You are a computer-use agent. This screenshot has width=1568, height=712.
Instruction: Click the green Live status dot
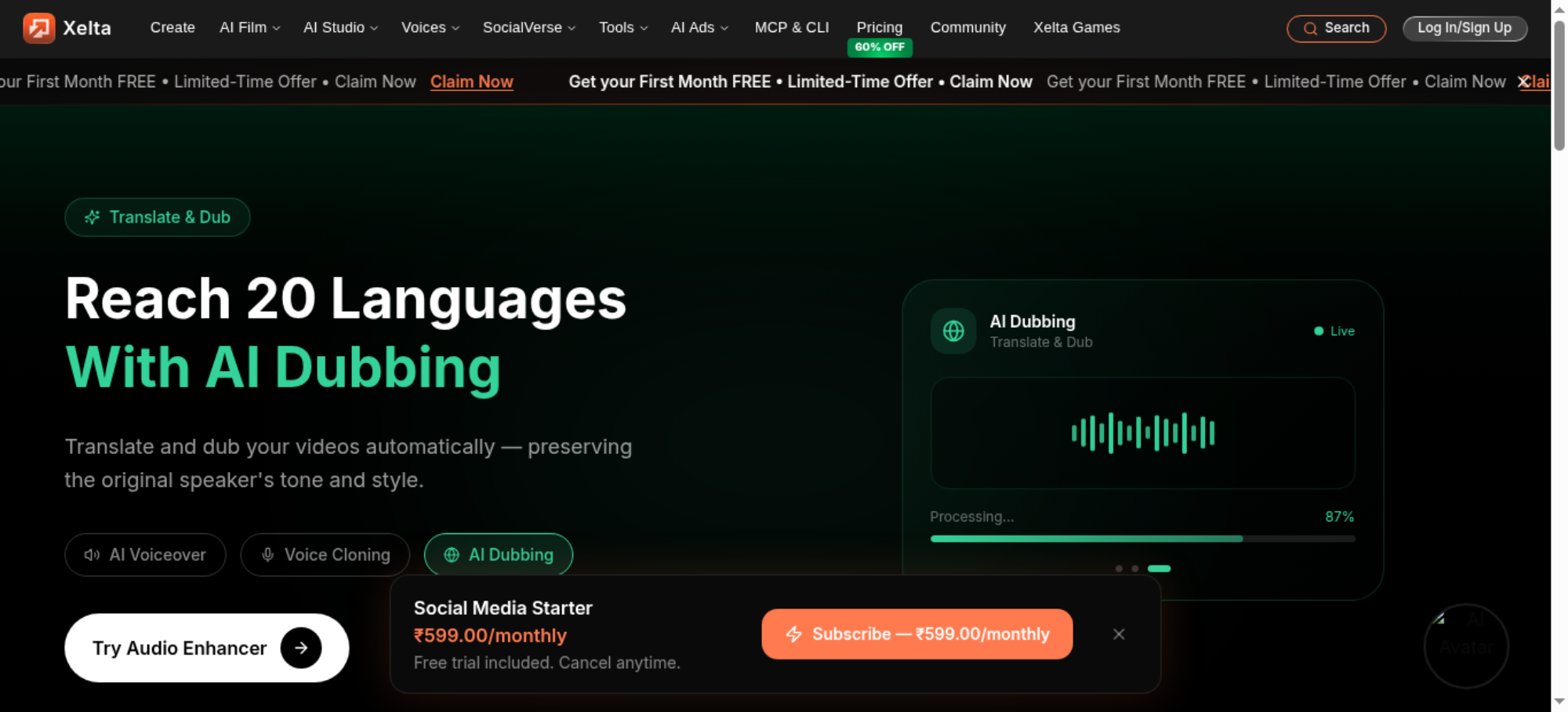(1319, 331)
